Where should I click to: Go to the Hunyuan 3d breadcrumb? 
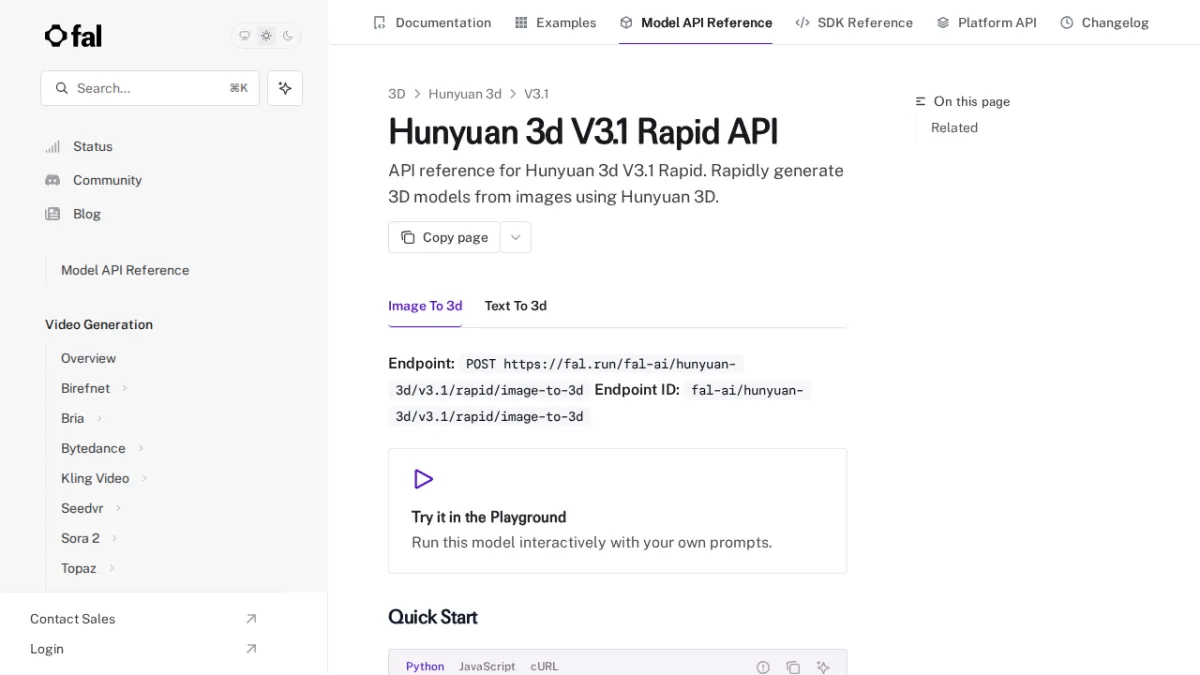click(465, 94)
